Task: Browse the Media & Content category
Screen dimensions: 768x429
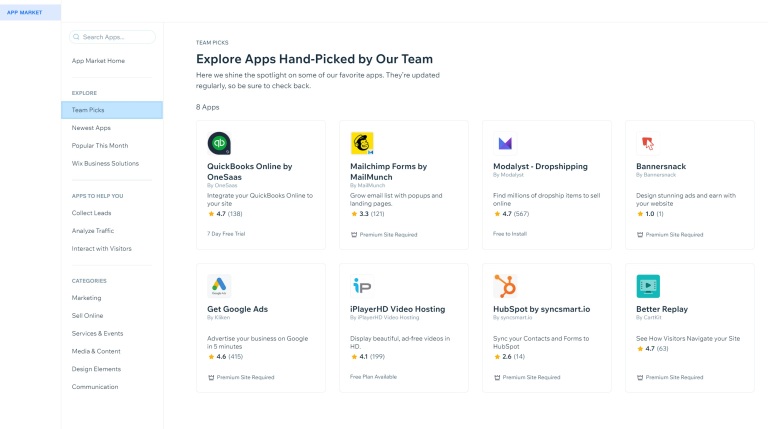Action: click(x=96, y=351)
